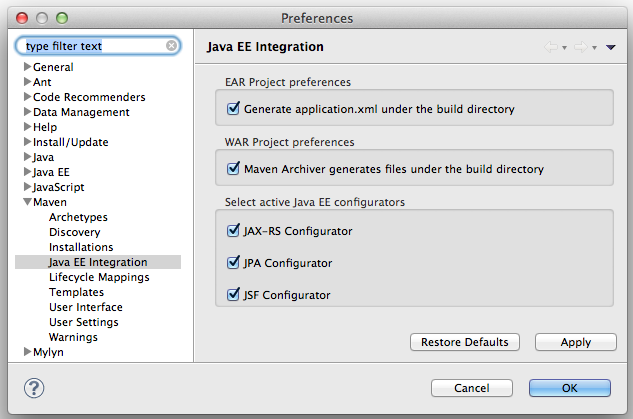
Task: Select the Help label in tree
Action: click(x=45, y=127)
